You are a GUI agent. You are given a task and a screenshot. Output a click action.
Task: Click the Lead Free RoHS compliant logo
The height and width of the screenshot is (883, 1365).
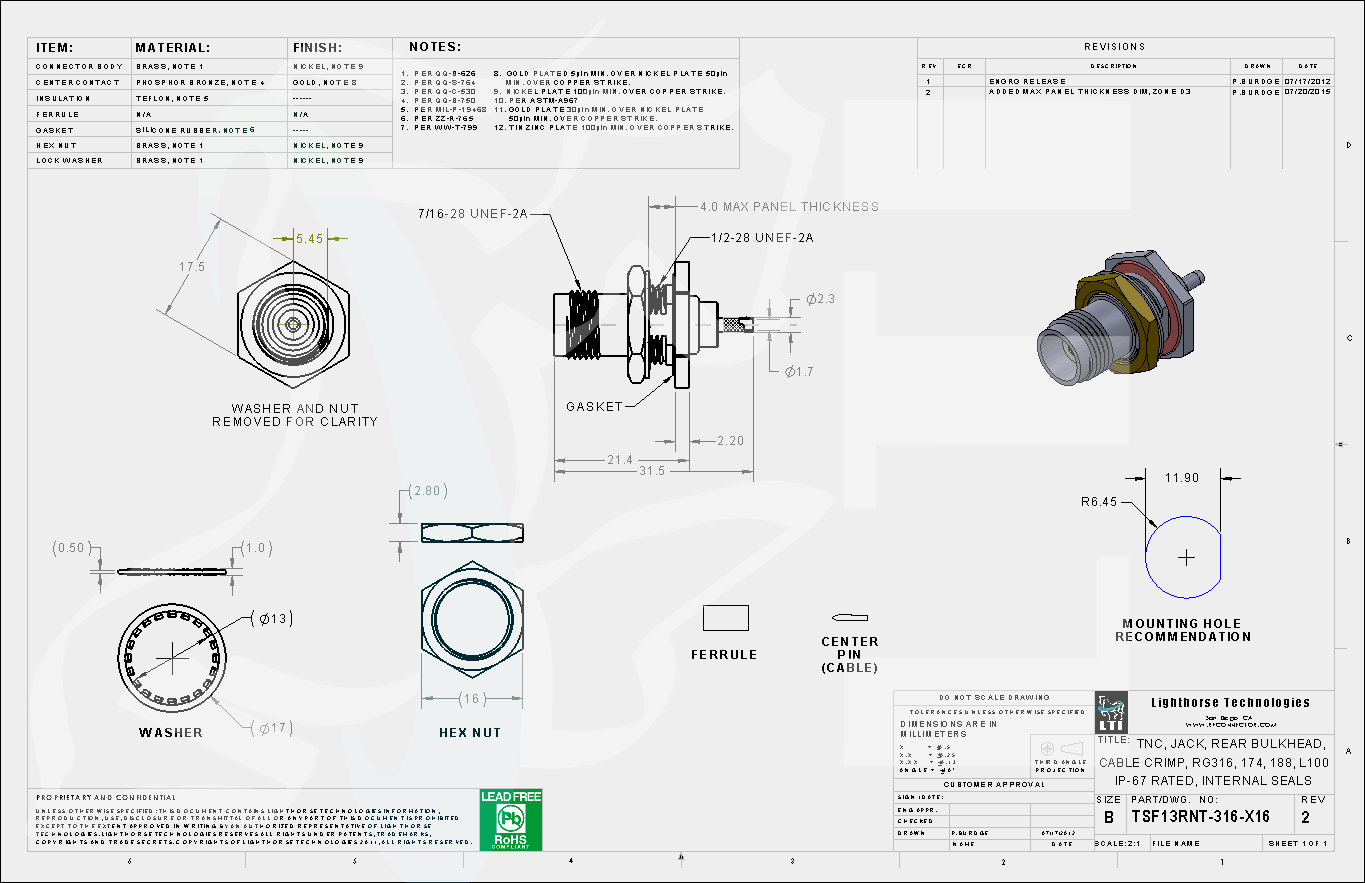[x=510, y=819]
